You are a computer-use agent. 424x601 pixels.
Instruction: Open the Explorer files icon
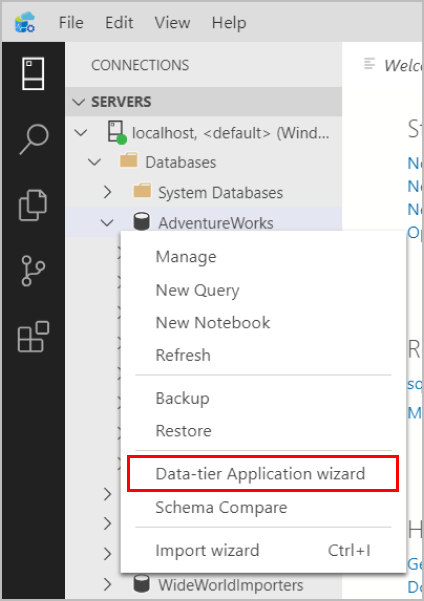click(33, 205)
